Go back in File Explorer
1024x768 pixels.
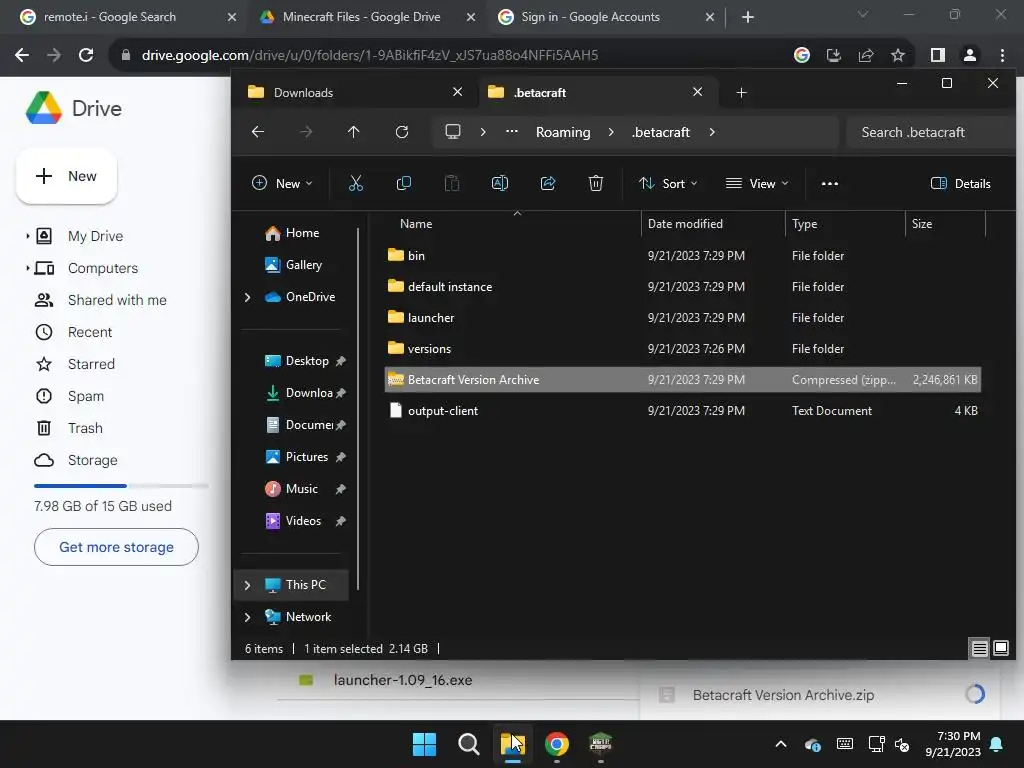tap(258, 132)
